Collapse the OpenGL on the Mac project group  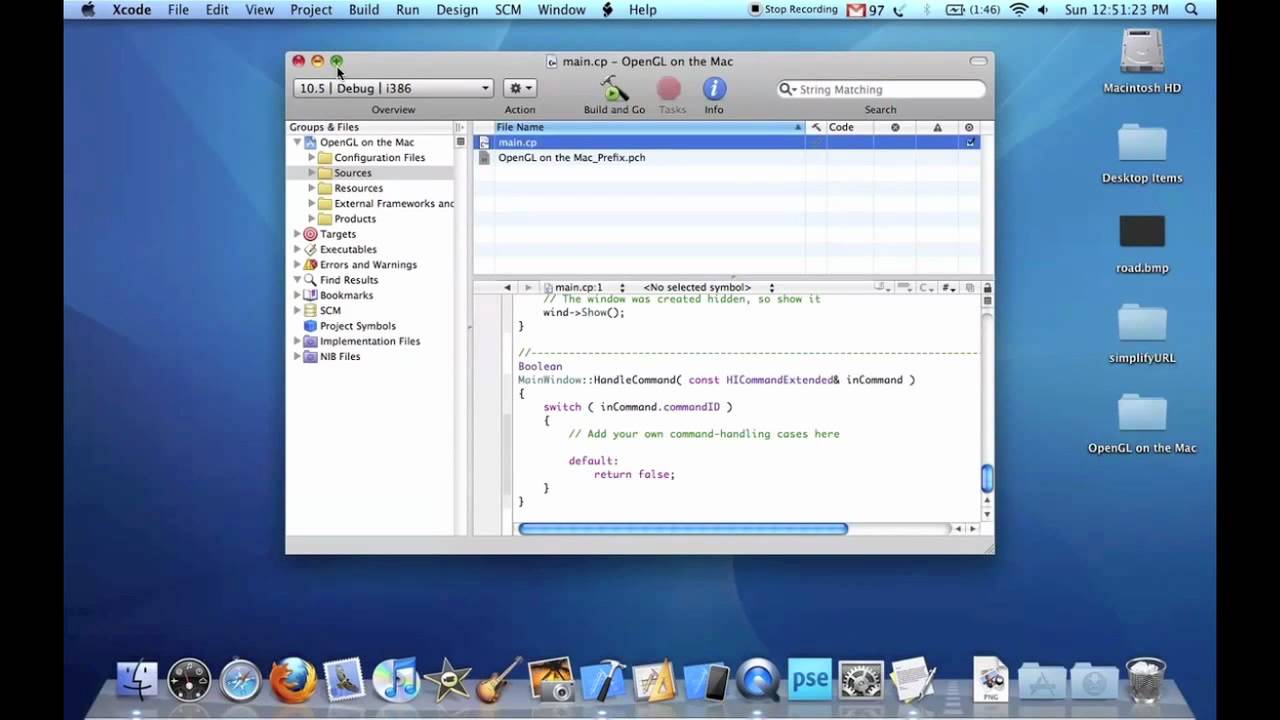pyautogui.click(x=297, y=142)
